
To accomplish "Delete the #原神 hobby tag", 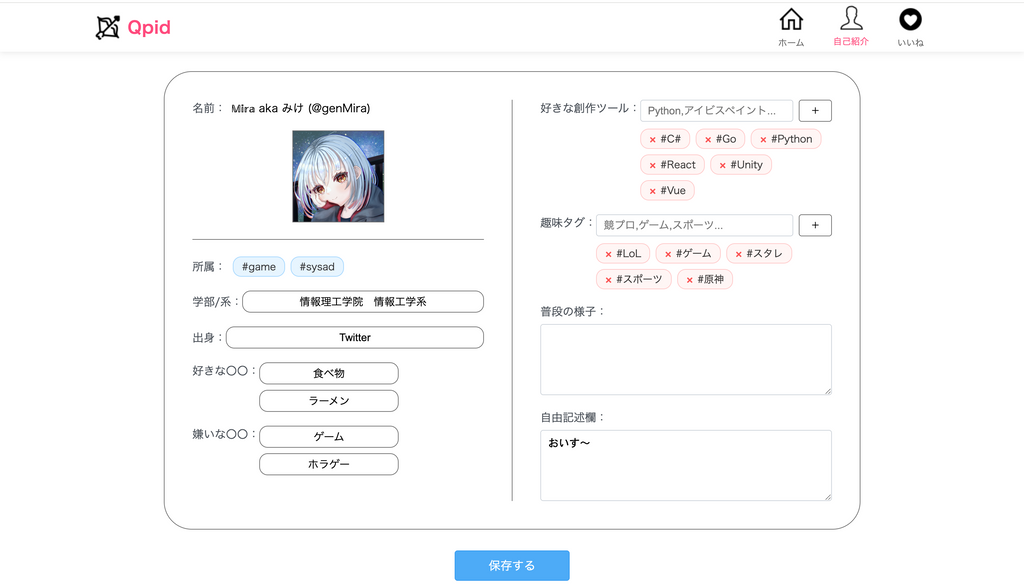I will (689, 280).
